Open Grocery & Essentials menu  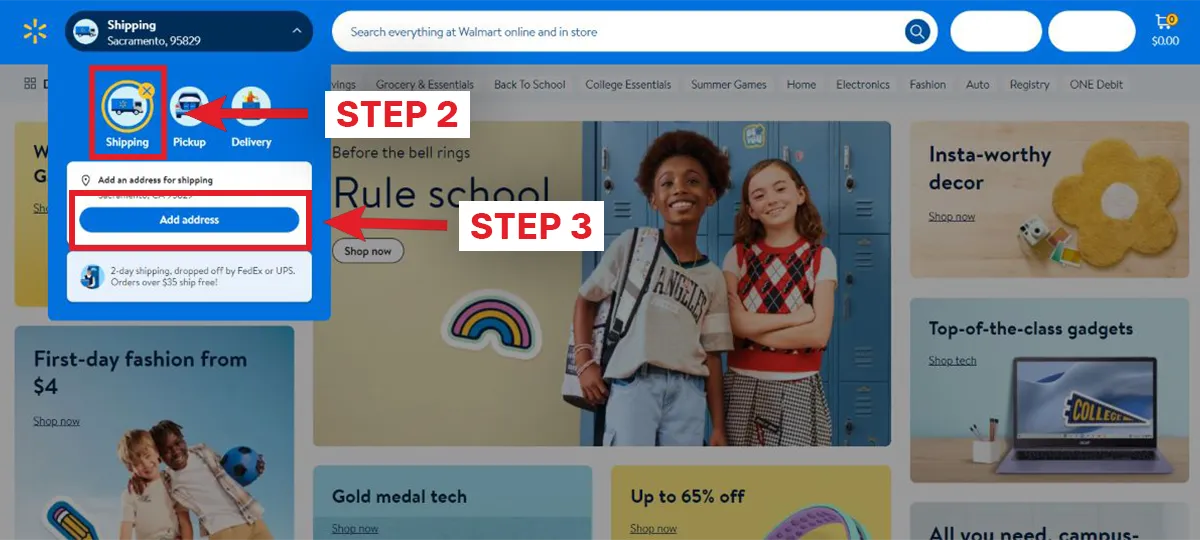point(425,85)
